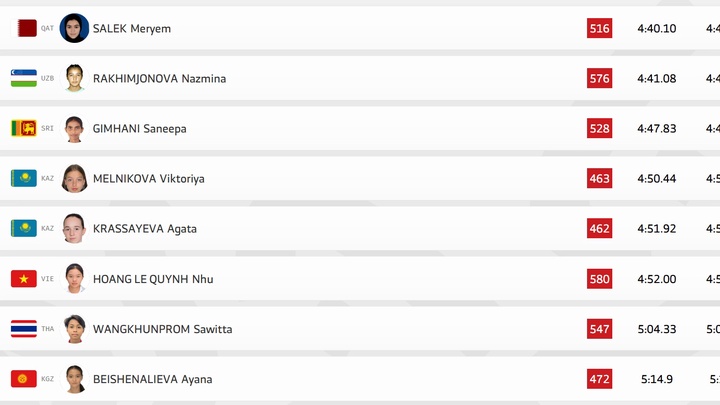The width and height of the screenshot is (720, 405).
Task: Select red bib number 472
Action: 599,379
